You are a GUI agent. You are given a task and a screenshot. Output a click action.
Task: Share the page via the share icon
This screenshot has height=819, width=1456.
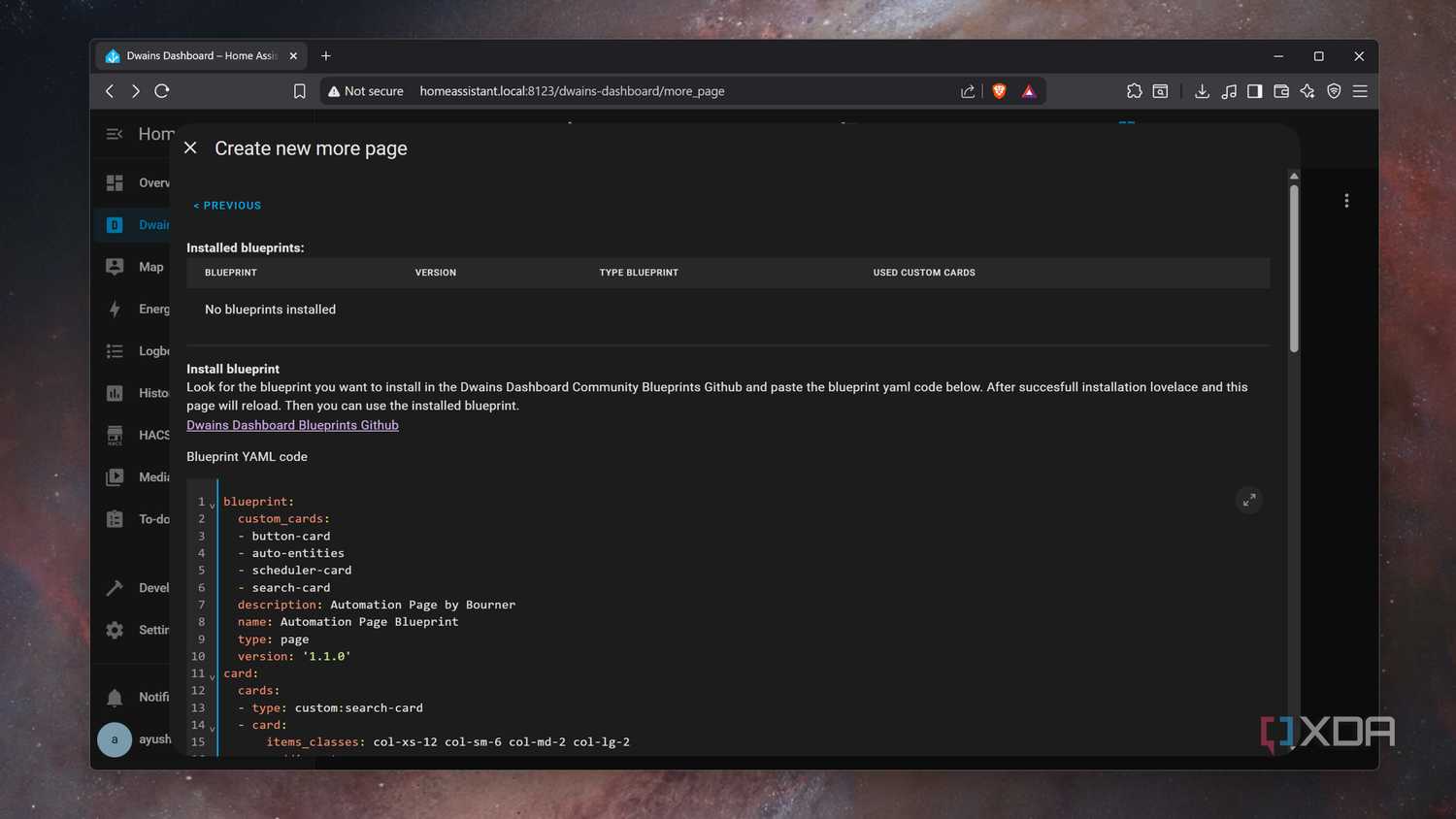(x=968, y=91)
